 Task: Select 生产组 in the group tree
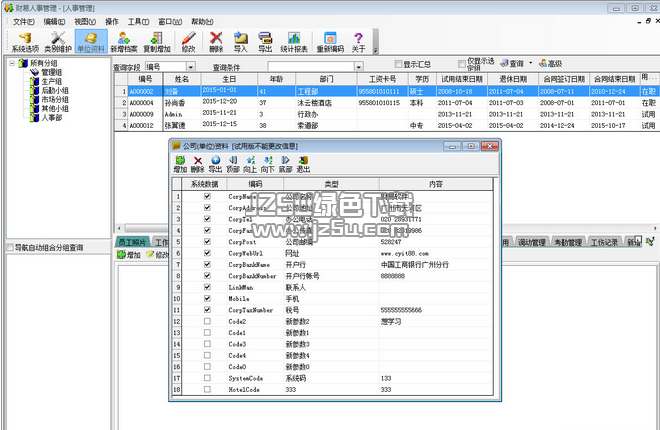[51, 81]
